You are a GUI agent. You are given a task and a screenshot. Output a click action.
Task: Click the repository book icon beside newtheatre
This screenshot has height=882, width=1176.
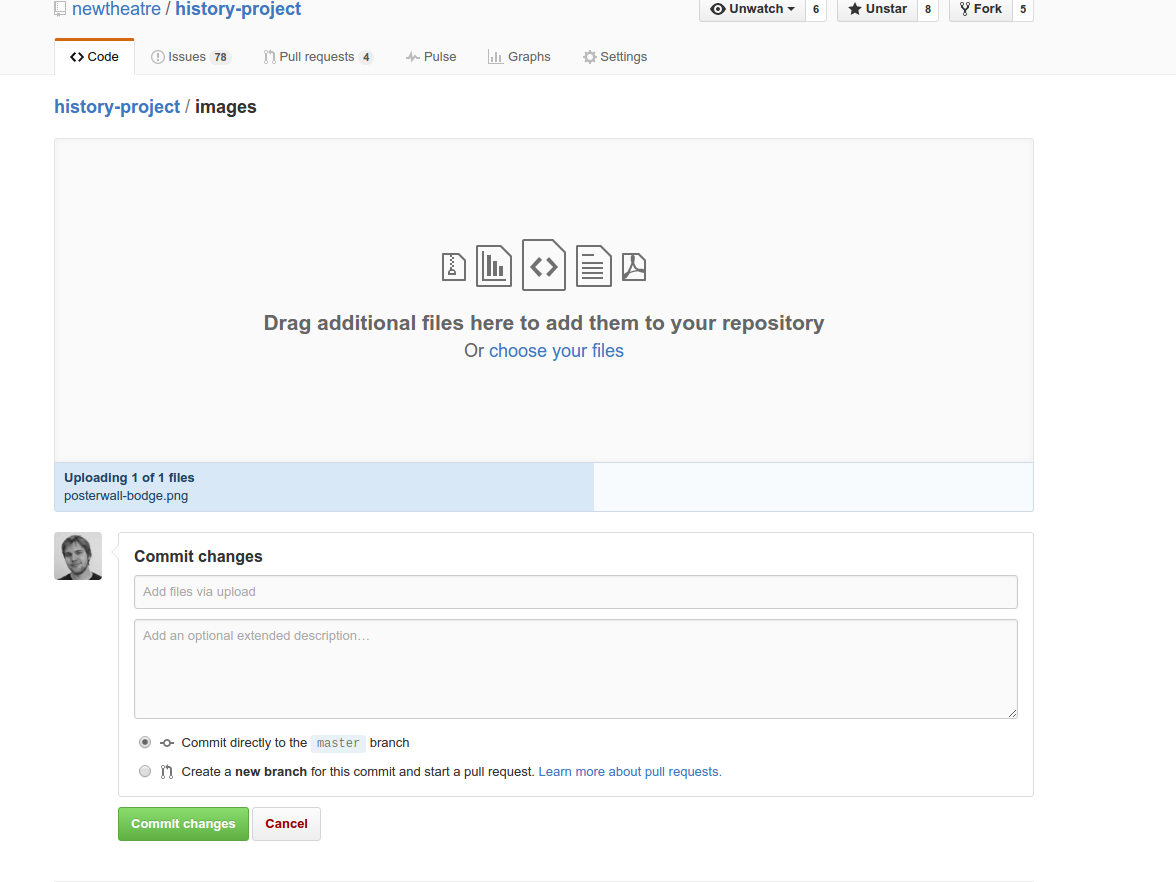[60, 8]
